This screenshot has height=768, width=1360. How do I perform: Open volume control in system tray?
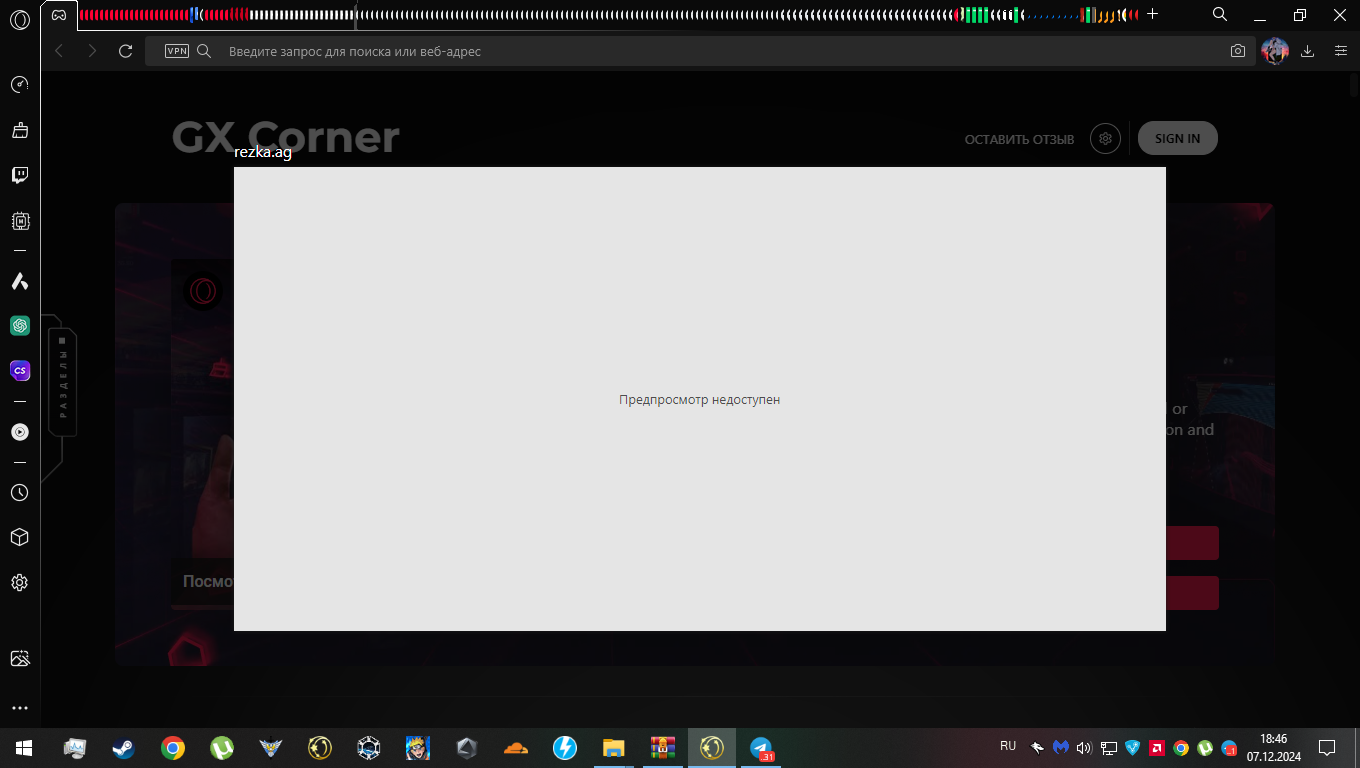(1084, 747)
